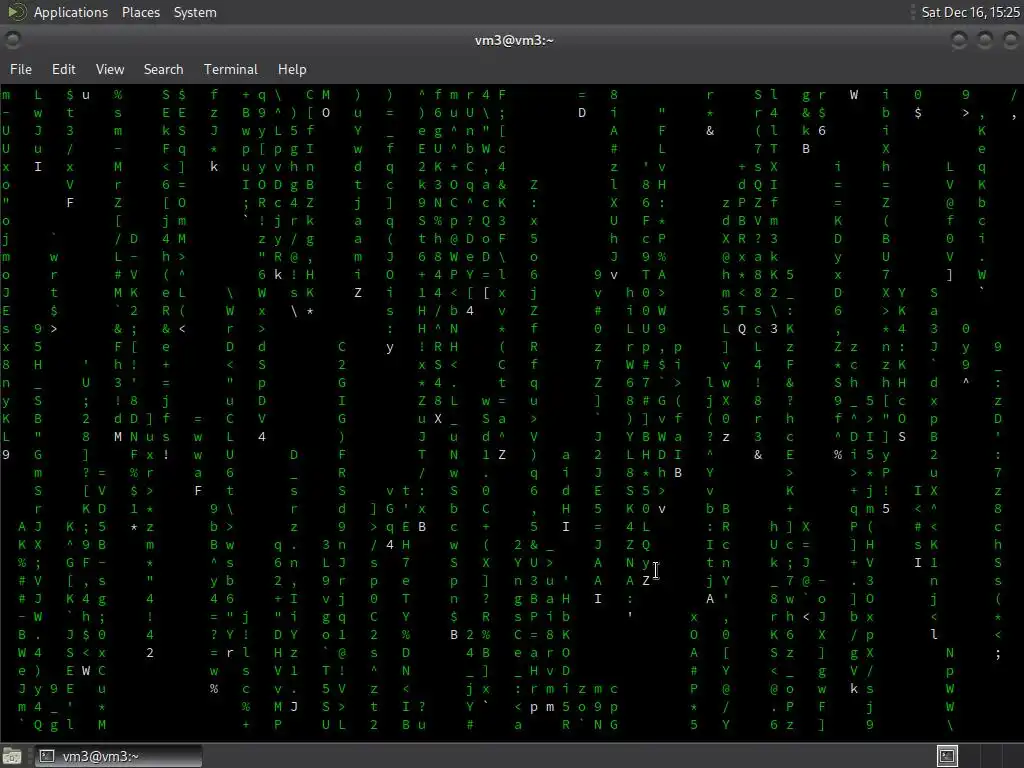The width and height of the screenshot is (1024, 768).
Task: Minimize the terminal window
Action: [x=959, y=40]
